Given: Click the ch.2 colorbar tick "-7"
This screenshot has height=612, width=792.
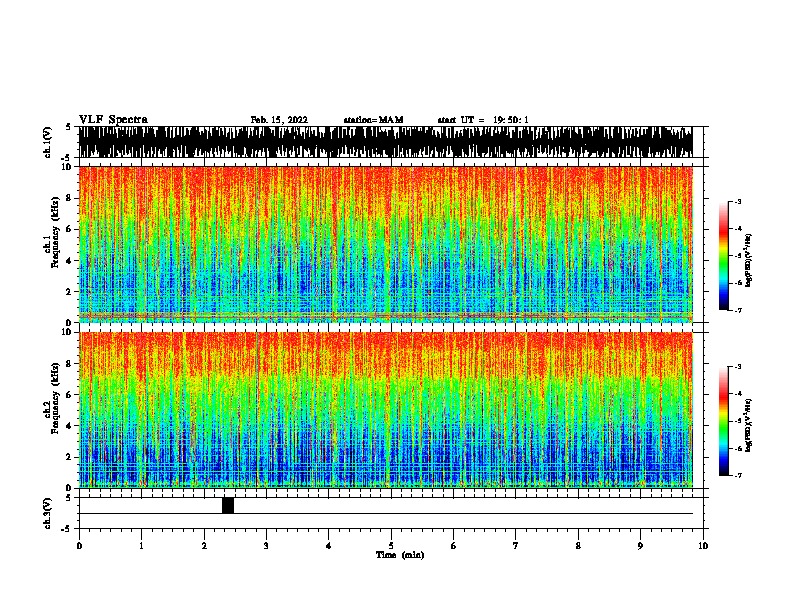Looking at the screenshot, I should tap(737, 476).
